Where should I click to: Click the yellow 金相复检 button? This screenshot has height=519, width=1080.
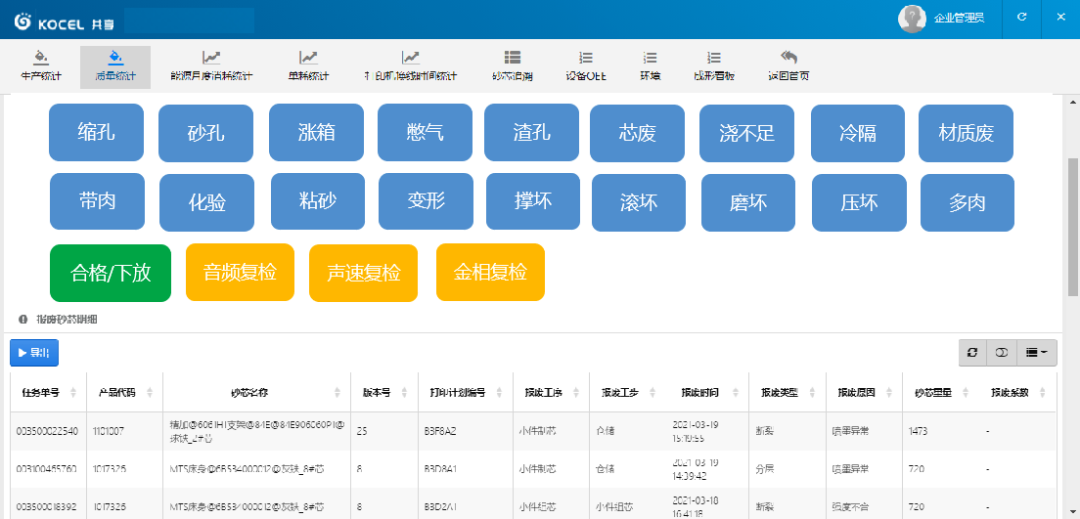[x=490, y=273]
